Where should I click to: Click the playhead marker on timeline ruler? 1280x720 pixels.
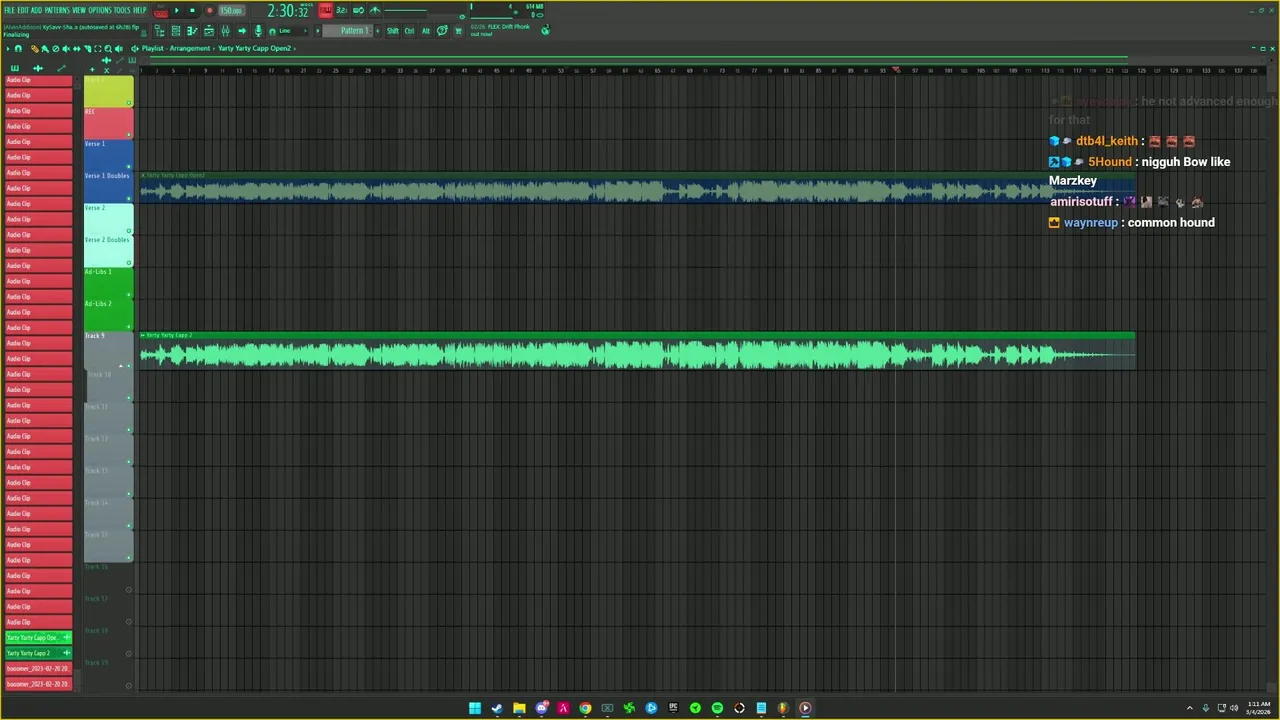(896, 70)
